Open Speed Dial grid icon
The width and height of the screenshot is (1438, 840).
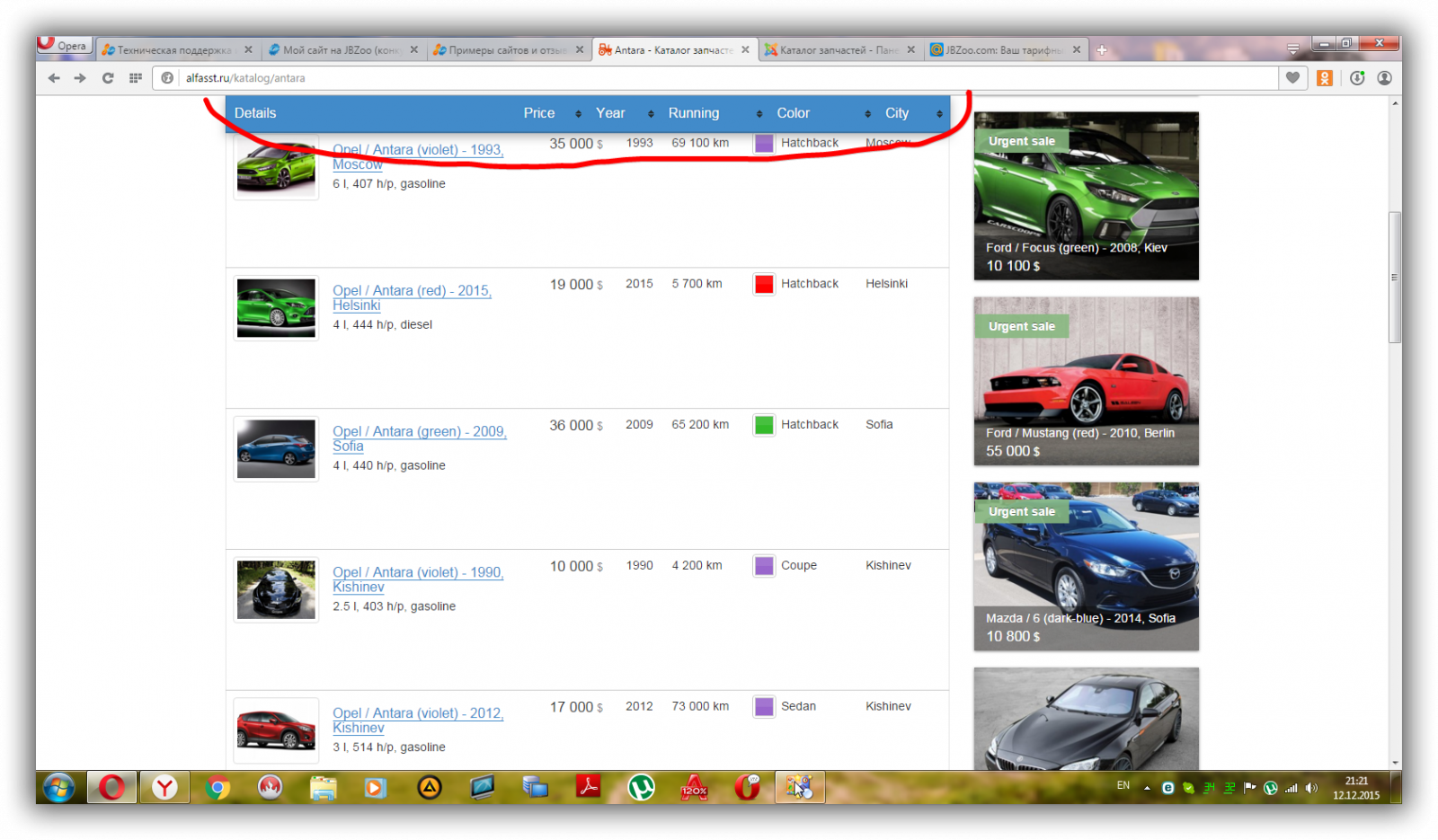(136, 78)
